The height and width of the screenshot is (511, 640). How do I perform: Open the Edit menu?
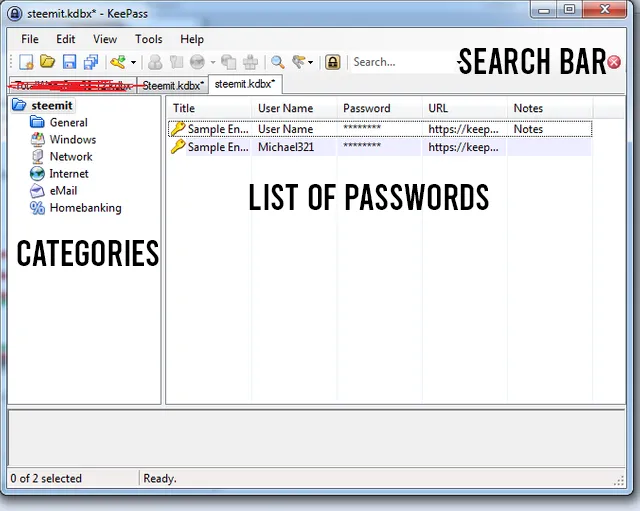(x=66, y=39)
